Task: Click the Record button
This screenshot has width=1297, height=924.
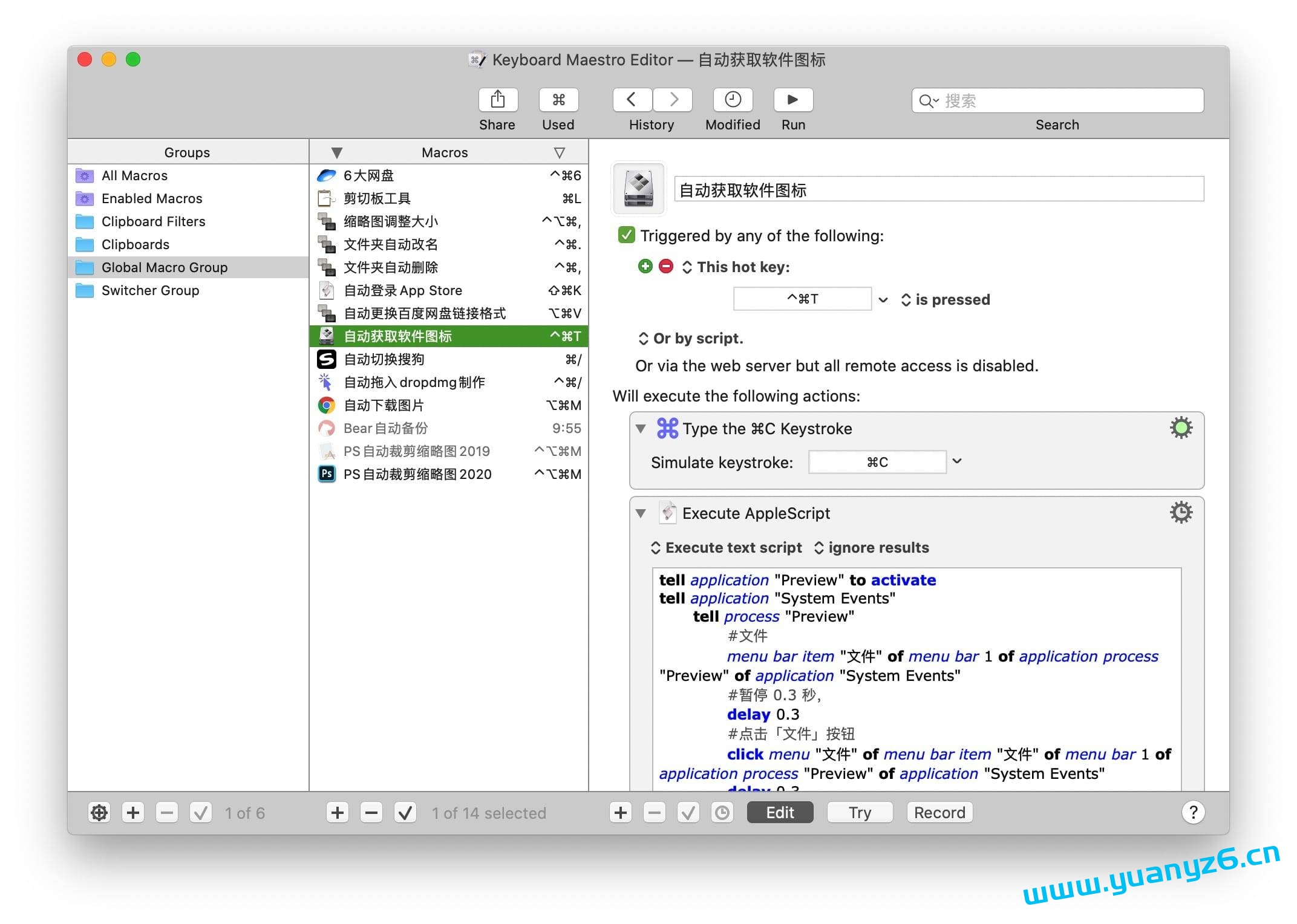Action: pyautogui.click(x=939, y=813)
